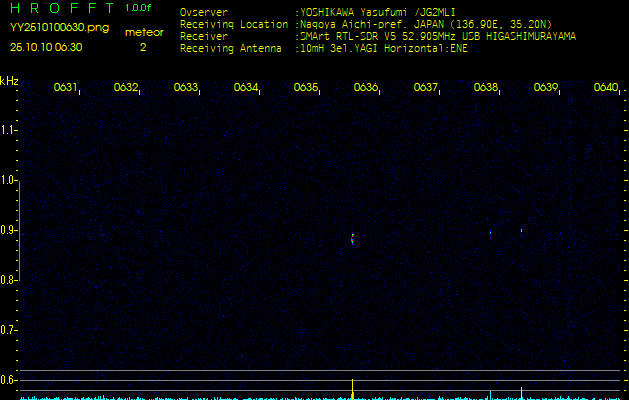This screenshot has width=629, height=400.
Task: Click the 0635 time marker
Action: [x=306, y=87]
